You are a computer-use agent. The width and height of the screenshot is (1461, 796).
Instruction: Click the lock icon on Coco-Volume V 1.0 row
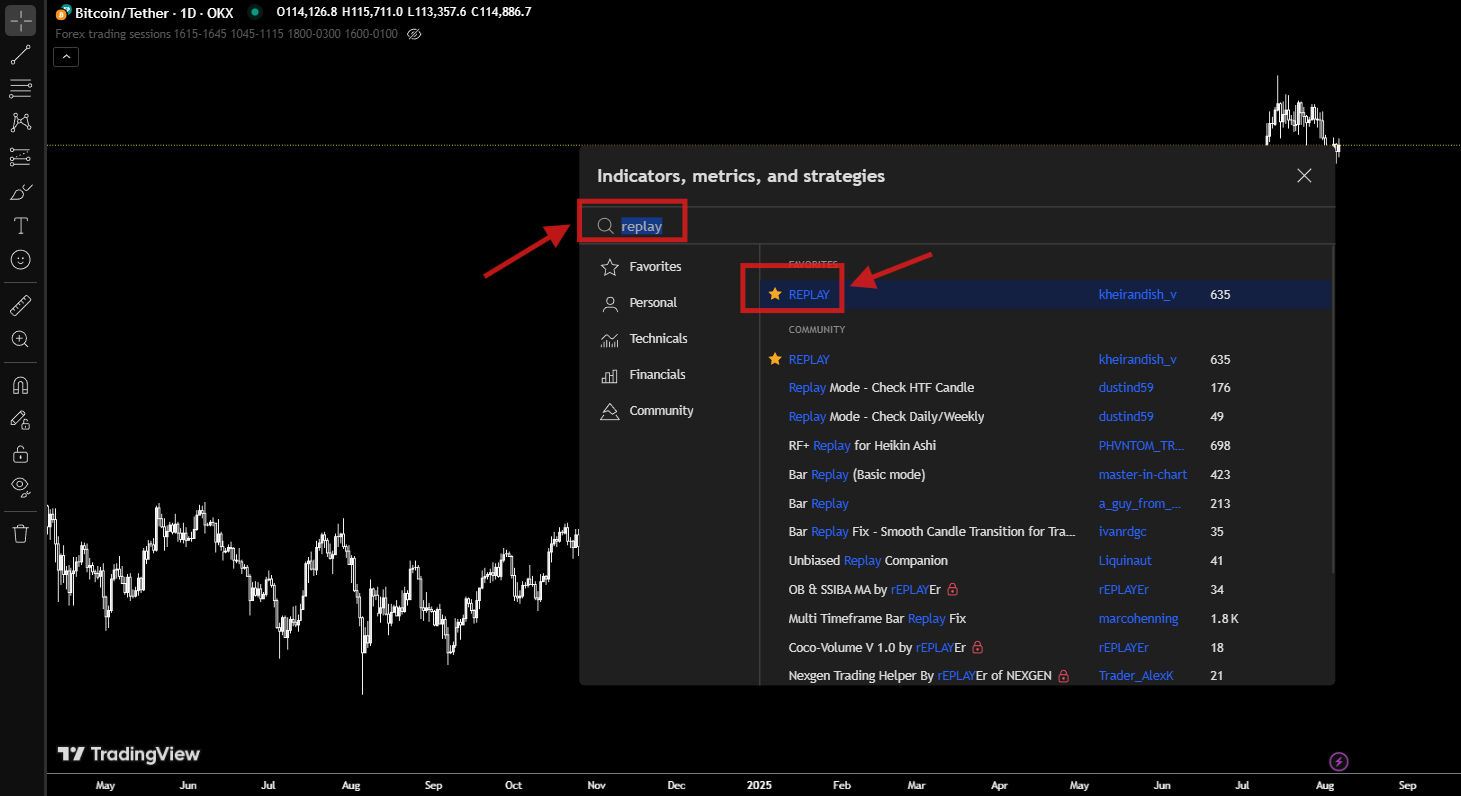(x=977, y=647)
